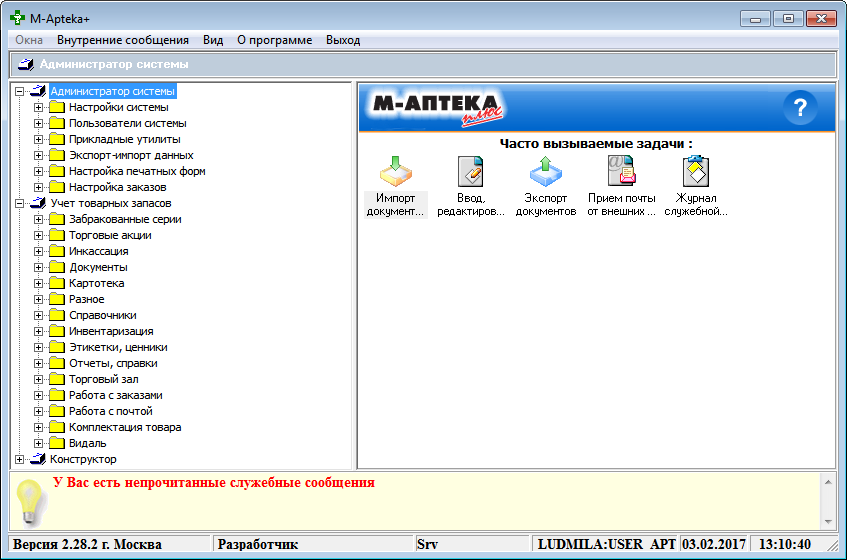
Task: Click the Прием почты от внешних icon
Action: point(621,173)
